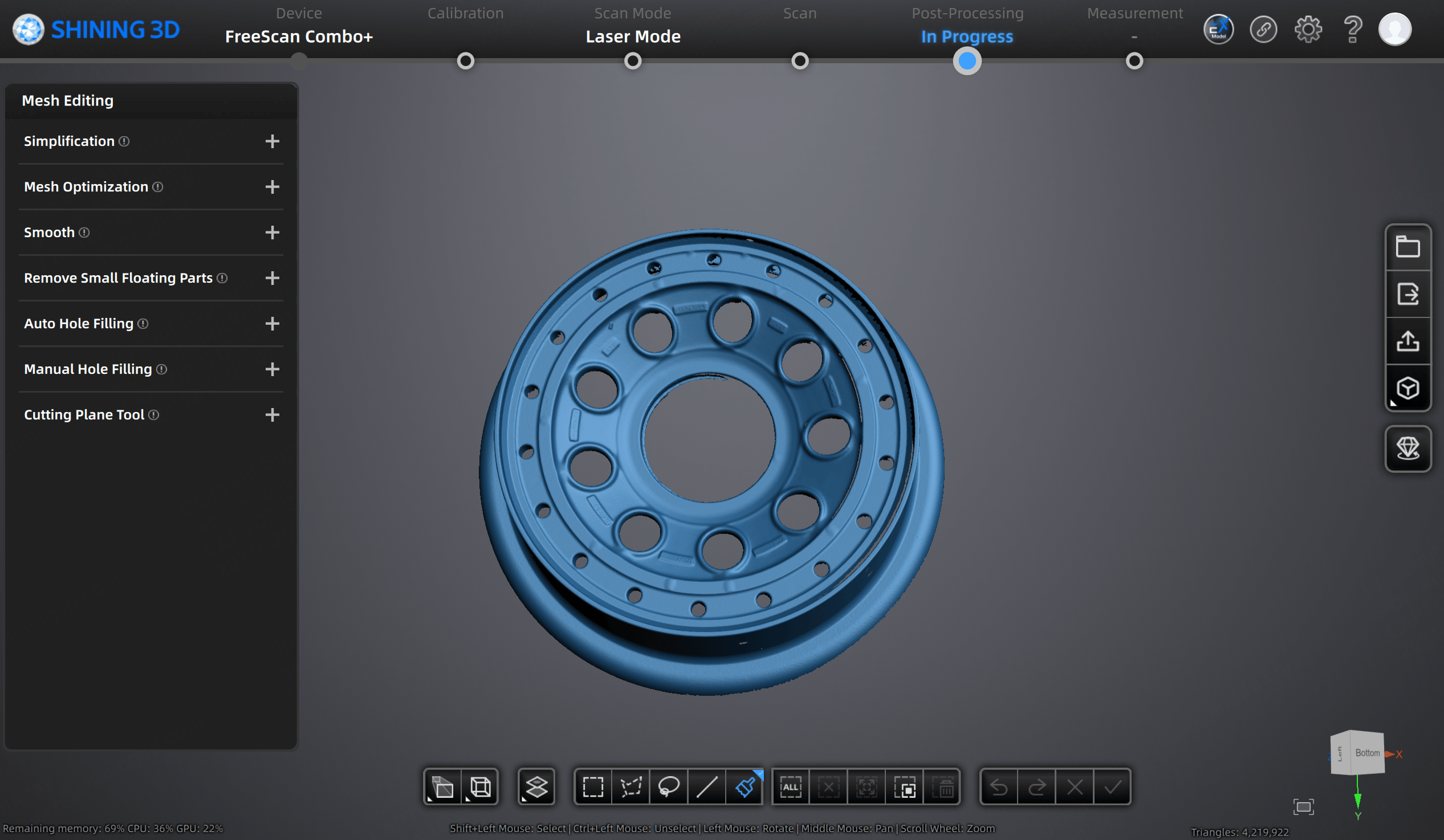Image resolution: width=1444 pixels, height=840 pixels.
Task: Select the rectangle selection tool
Action: (x=593, y=786)
